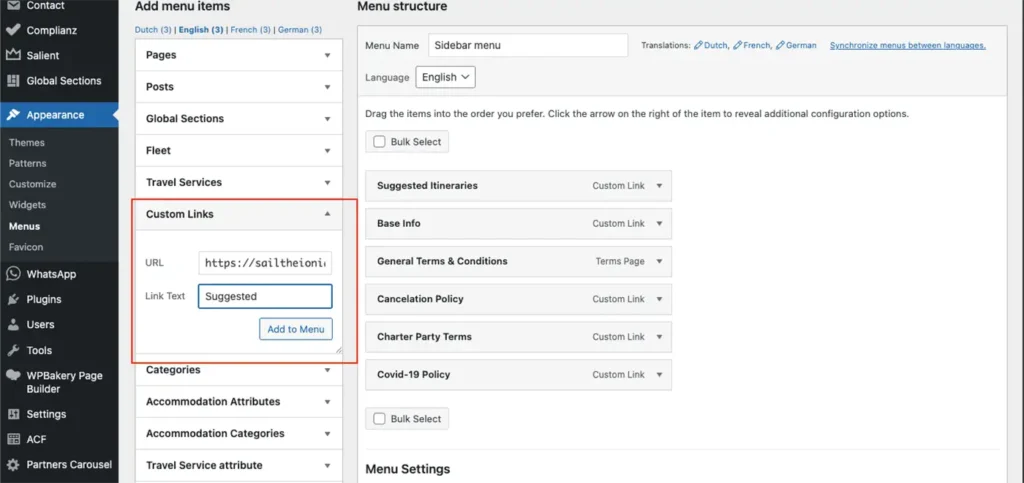The width and height of the screenshot is (1024, 483).
Task: Open Menus under Appearance
Action: click(24, 226)
